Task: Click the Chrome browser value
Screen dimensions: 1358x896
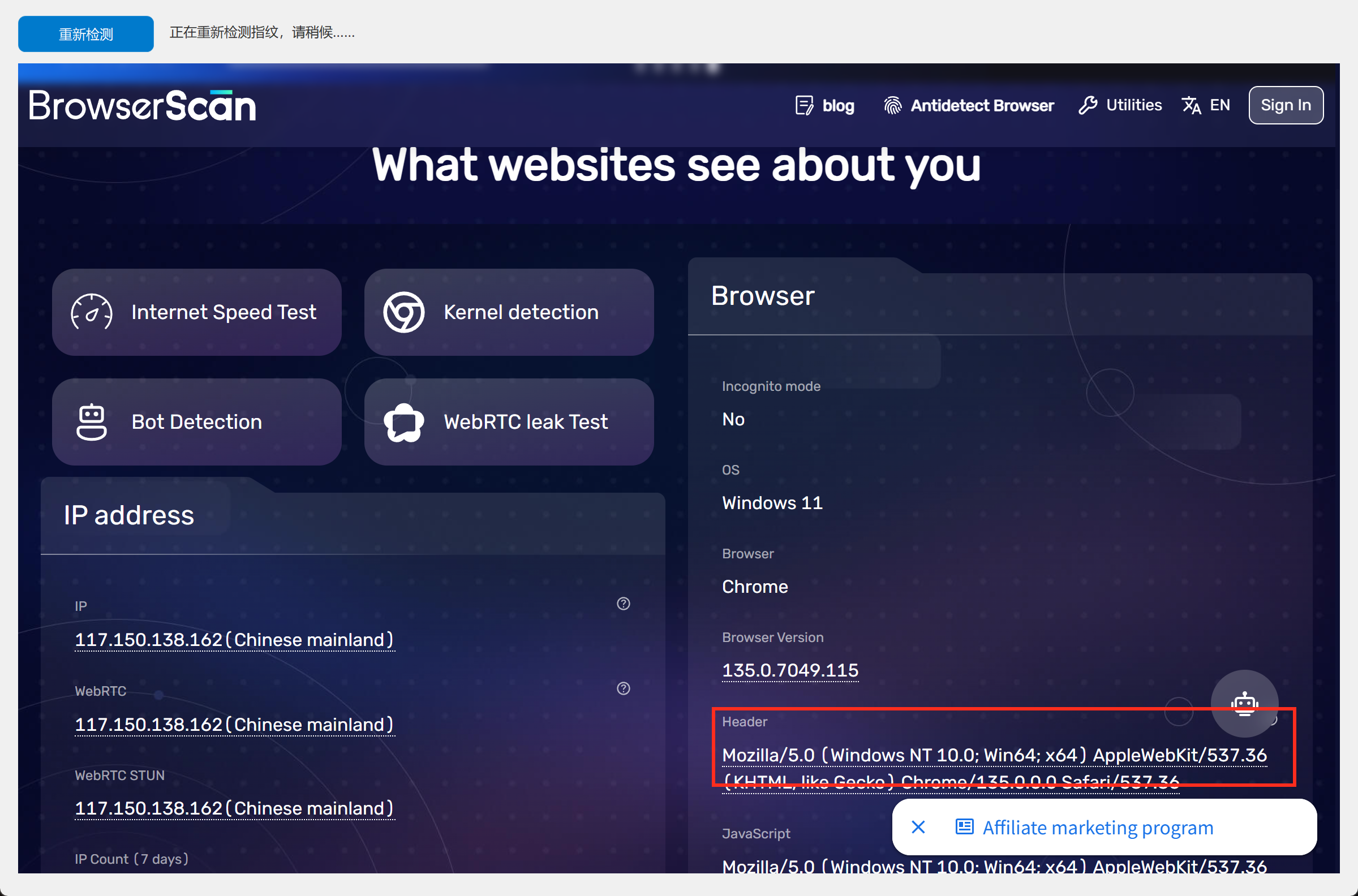Action: tap(754, 586)
